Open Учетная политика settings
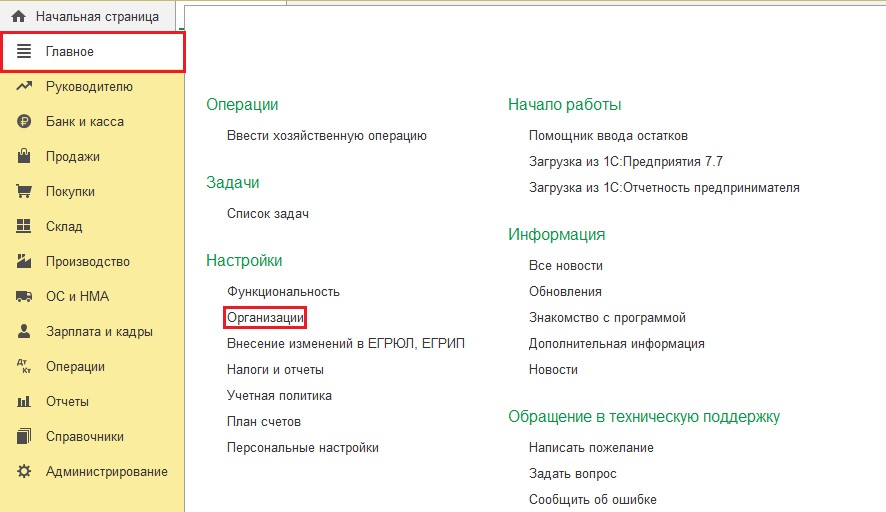Viewport: 886px width, 512px height. (279, 396)
